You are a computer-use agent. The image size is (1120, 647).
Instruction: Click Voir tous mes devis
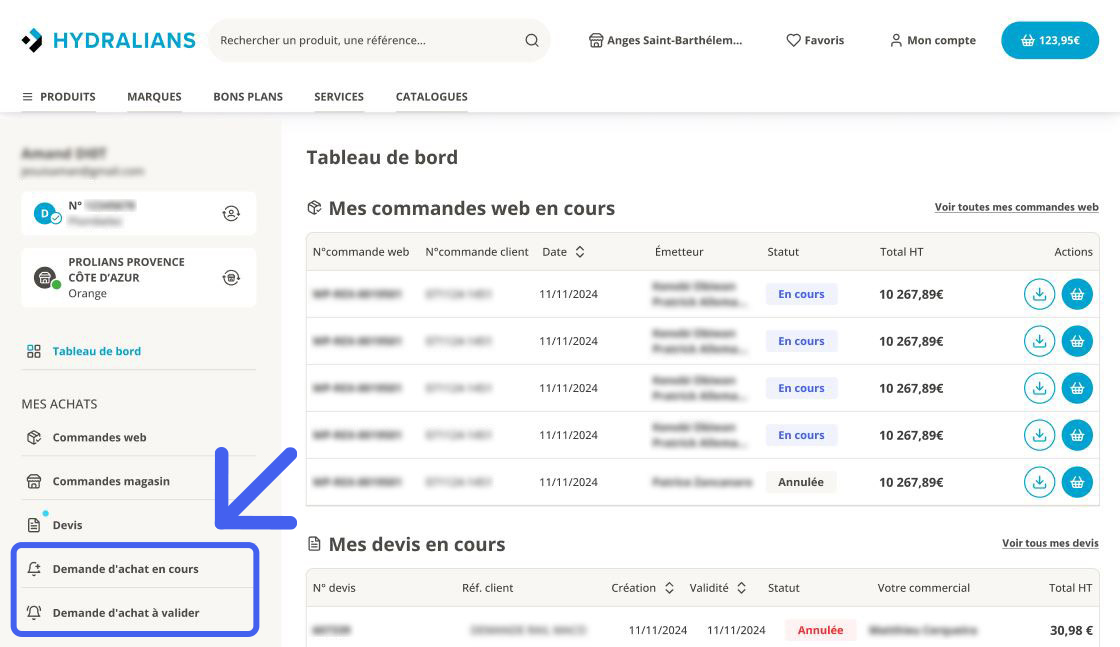1050,543
